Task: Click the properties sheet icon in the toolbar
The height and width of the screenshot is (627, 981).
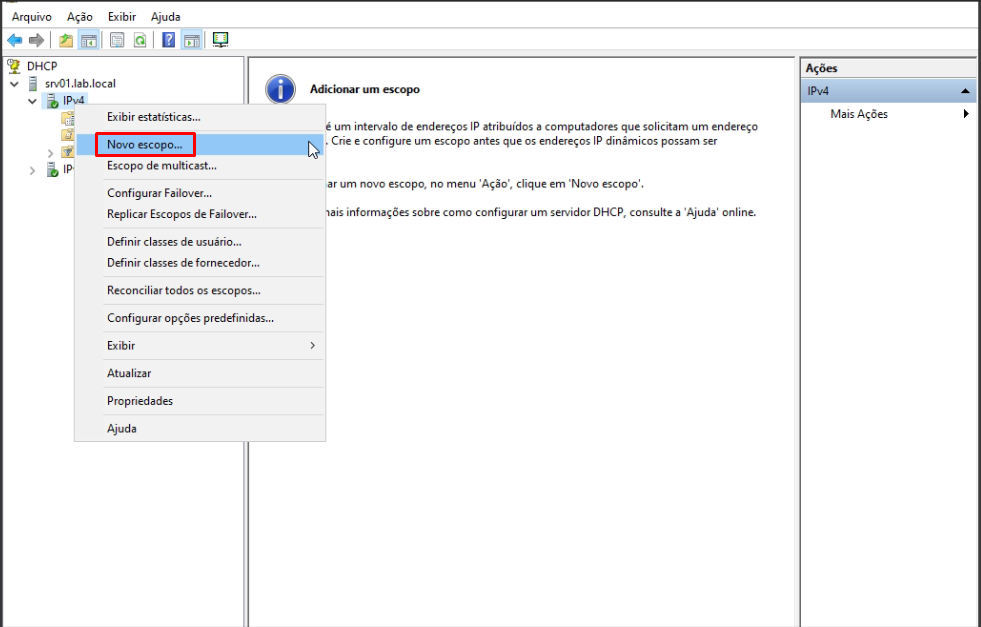Action: point(117,40)
